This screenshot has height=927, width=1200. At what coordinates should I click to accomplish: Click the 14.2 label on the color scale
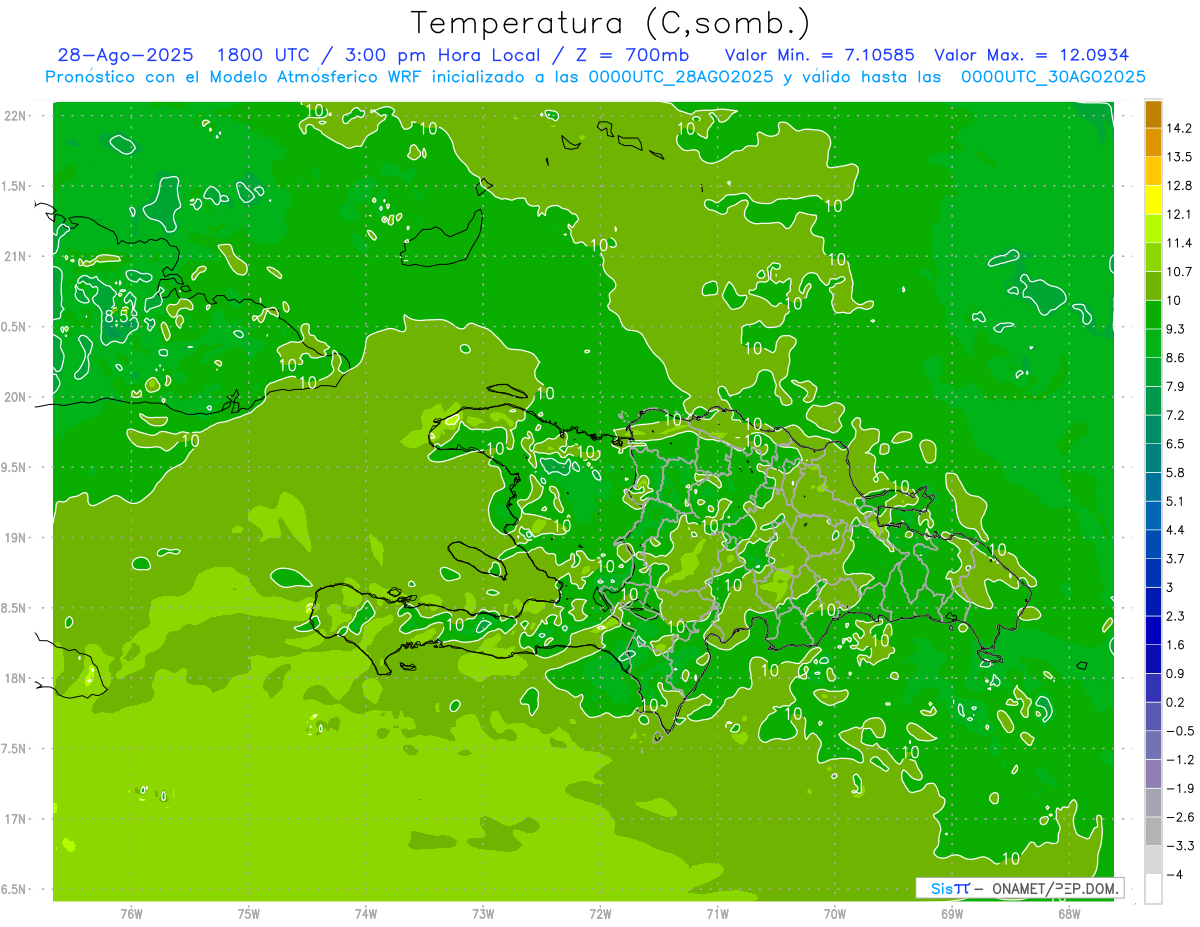[1181, 128]
